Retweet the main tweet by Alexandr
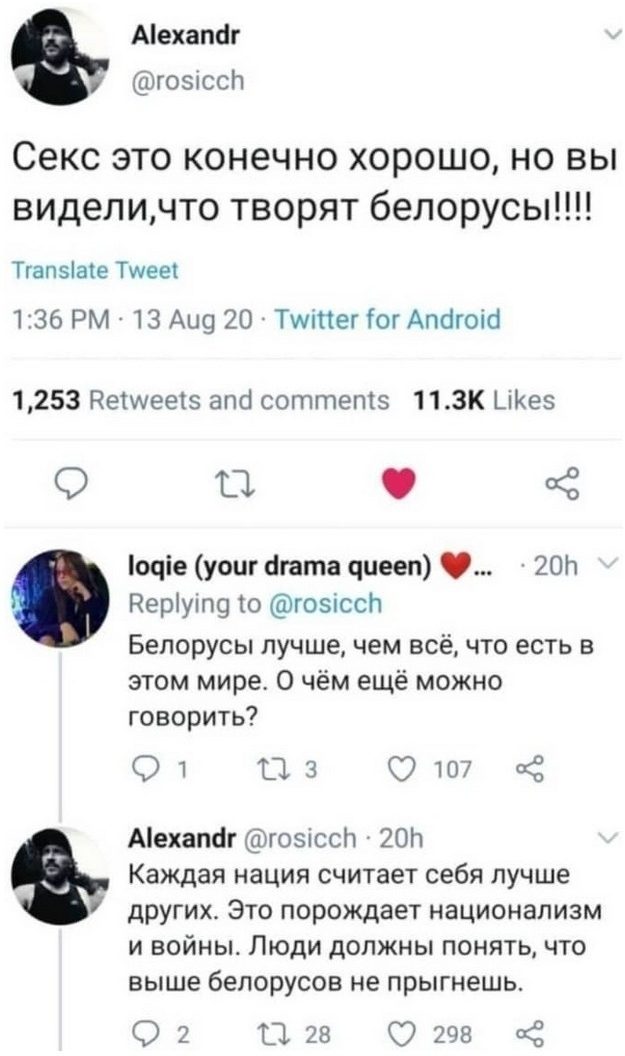This screenshot has height=1056, width=625. [229, 485]
